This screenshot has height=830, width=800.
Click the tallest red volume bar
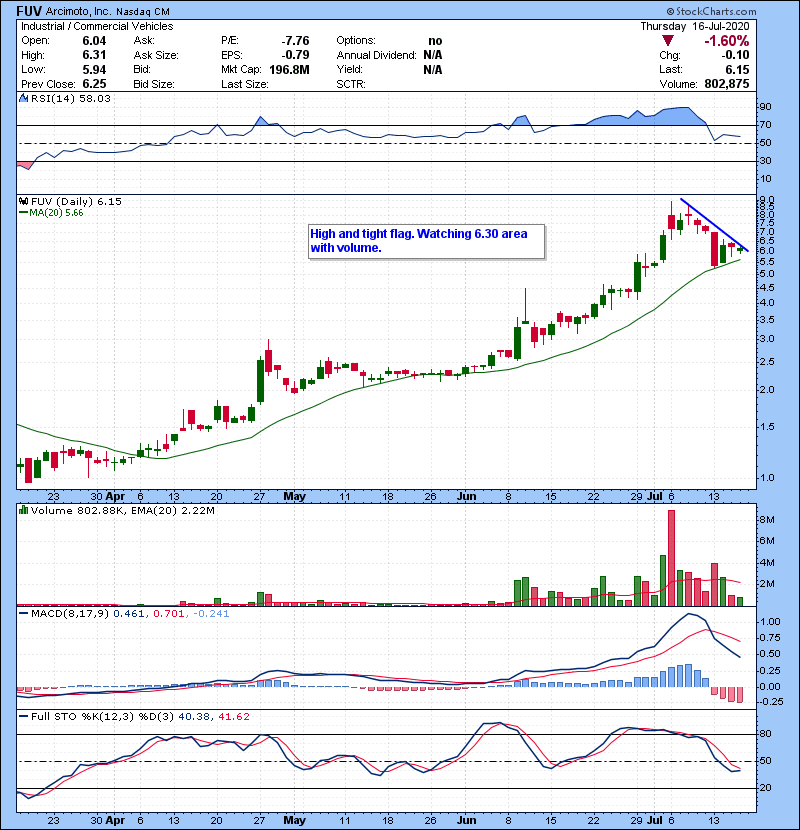671,558
